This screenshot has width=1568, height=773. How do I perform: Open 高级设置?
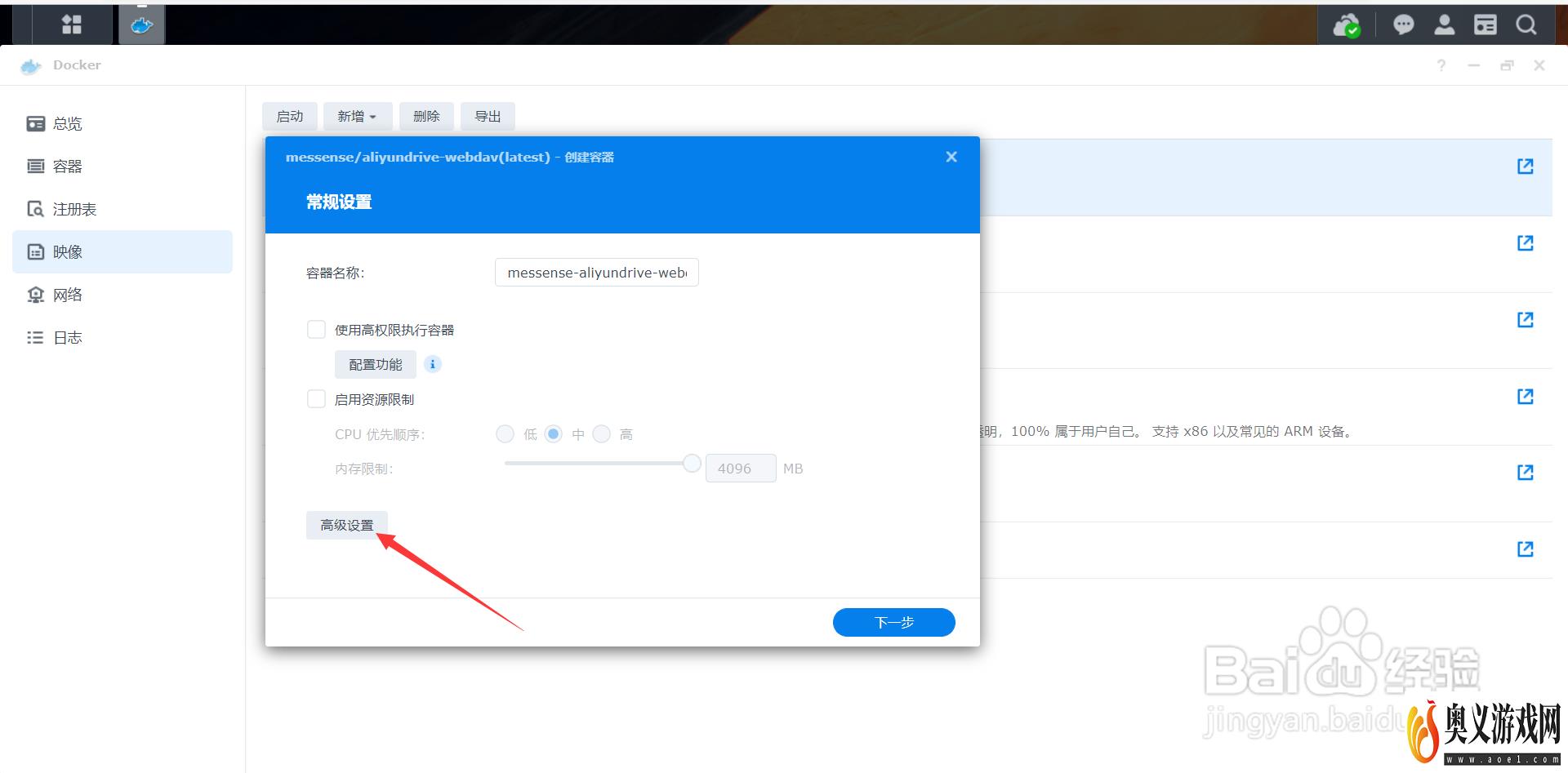coord(347,525)
